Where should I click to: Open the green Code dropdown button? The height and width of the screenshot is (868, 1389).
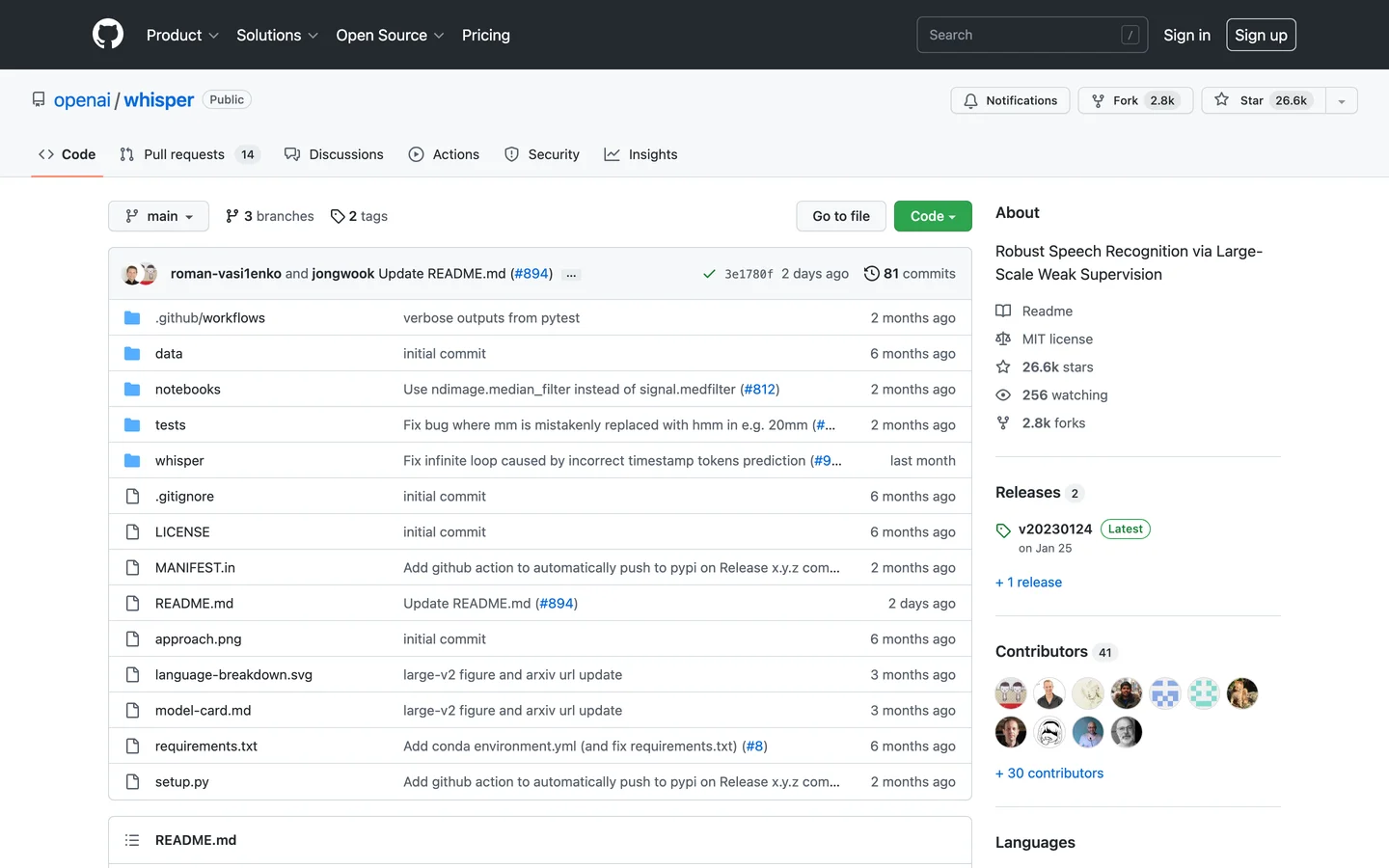(x=933, y=216)
